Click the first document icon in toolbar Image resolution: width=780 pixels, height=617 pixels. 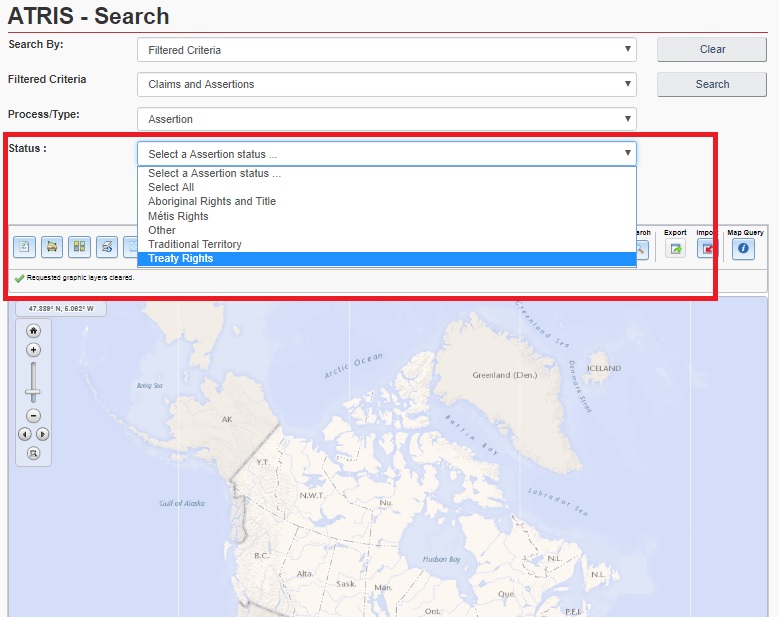[25, 247]
